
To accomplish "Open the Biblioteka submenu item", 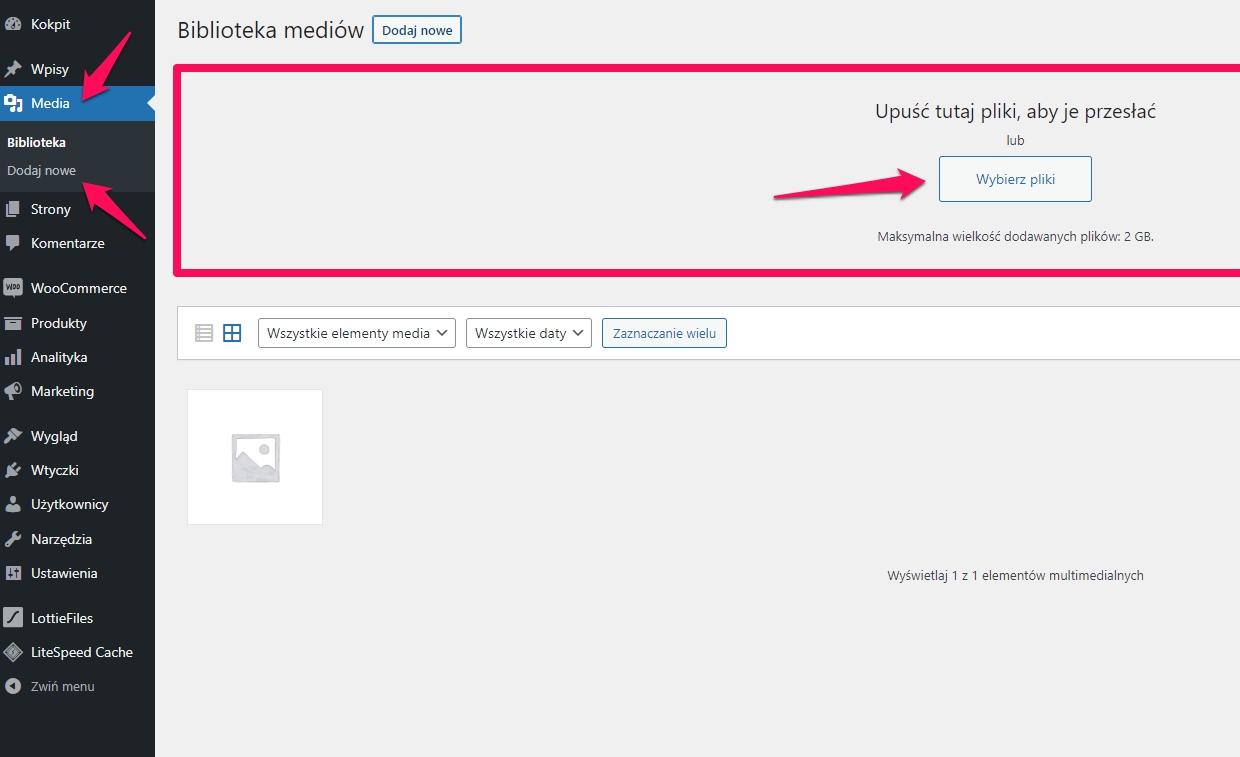I will coord(36,142).
